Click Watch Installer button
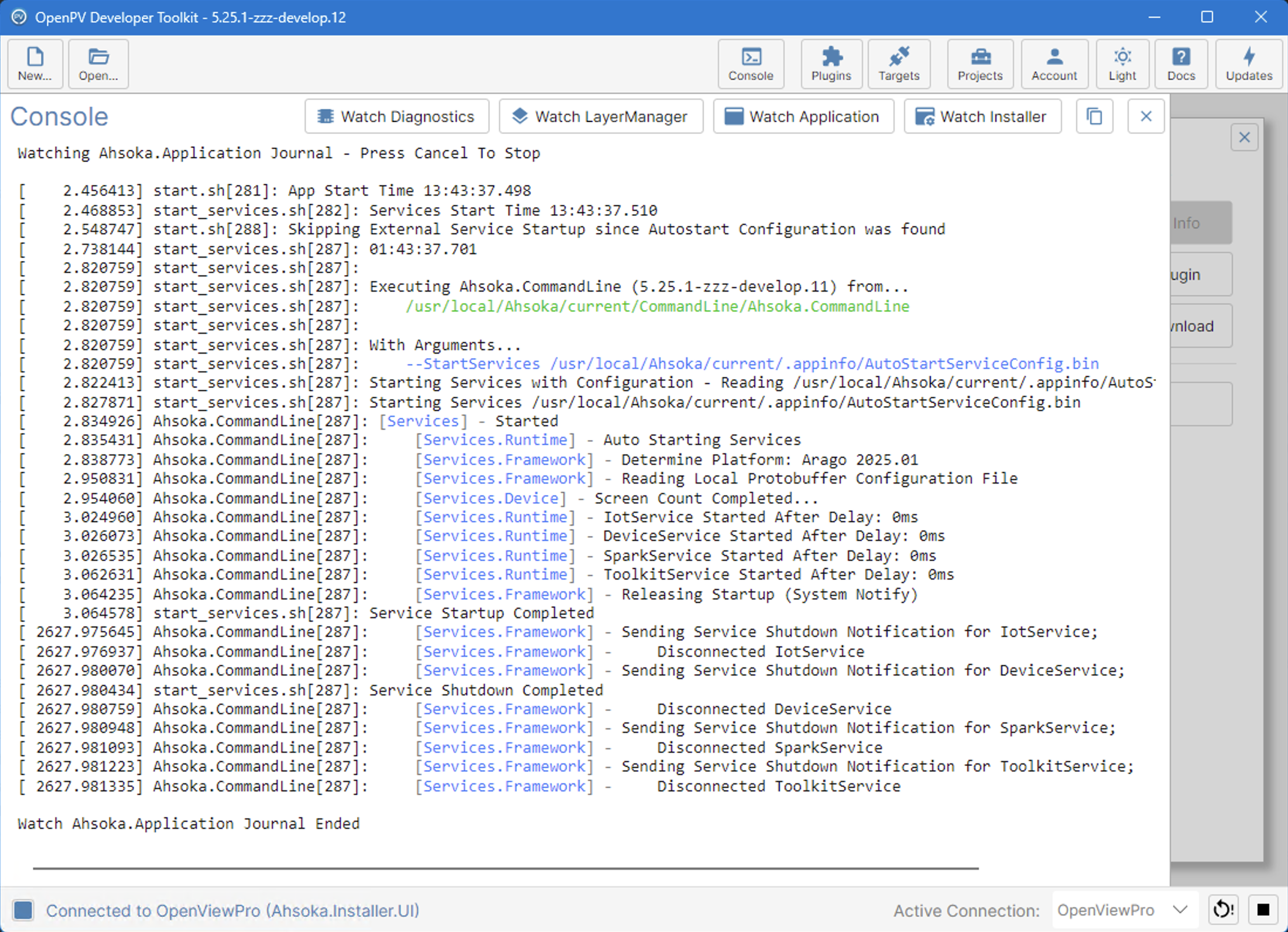The image size is (1288, 932). [x=982, y=117]
